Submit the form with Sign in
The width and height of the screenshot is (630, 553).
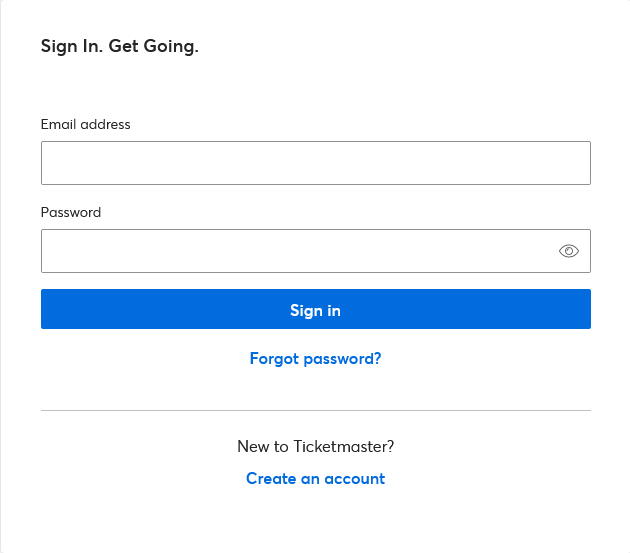pyautogui.click(x=316, y=309)
